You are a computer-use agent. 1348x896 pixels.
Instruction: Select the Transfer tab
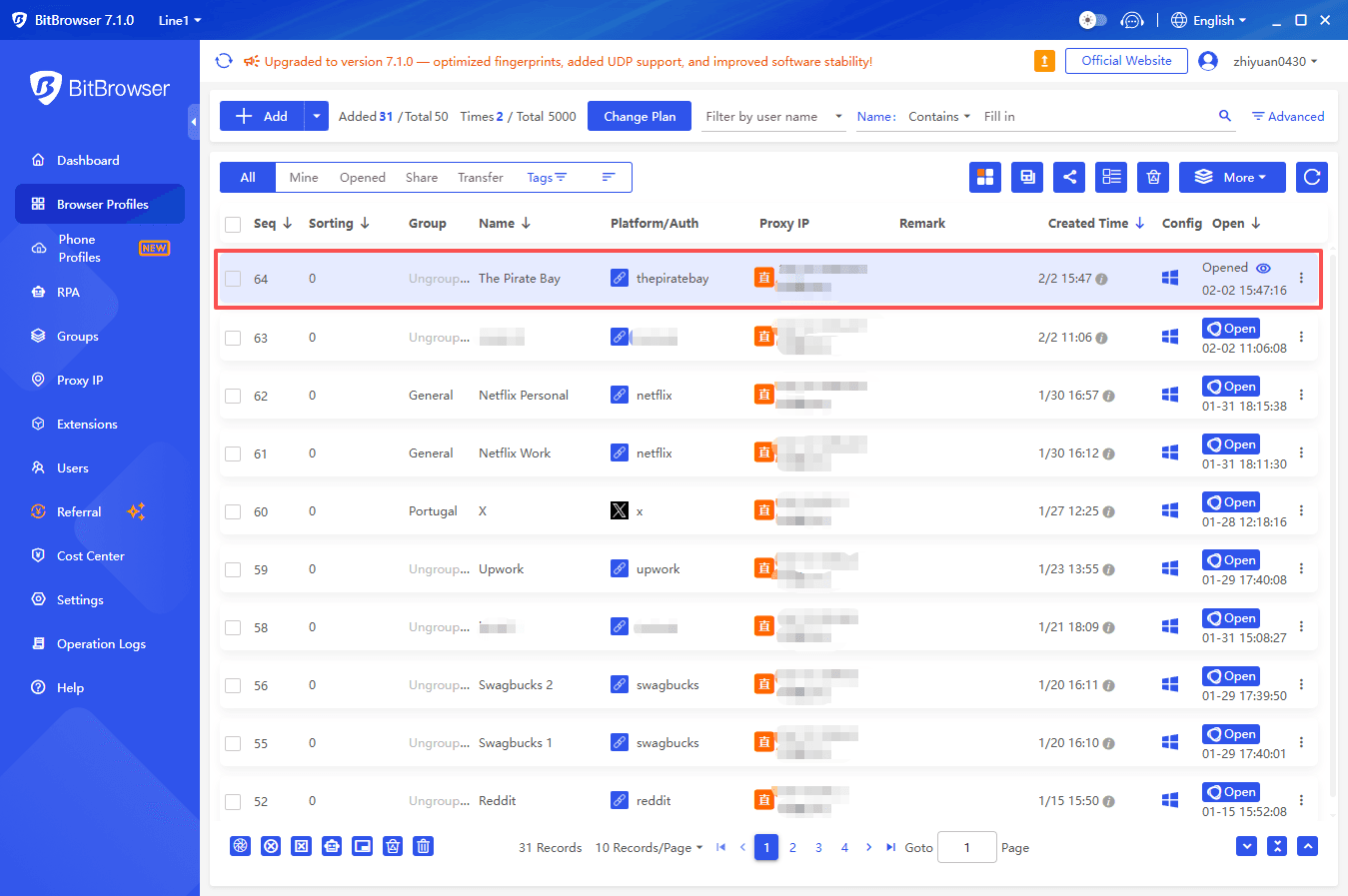click(480, 177)
